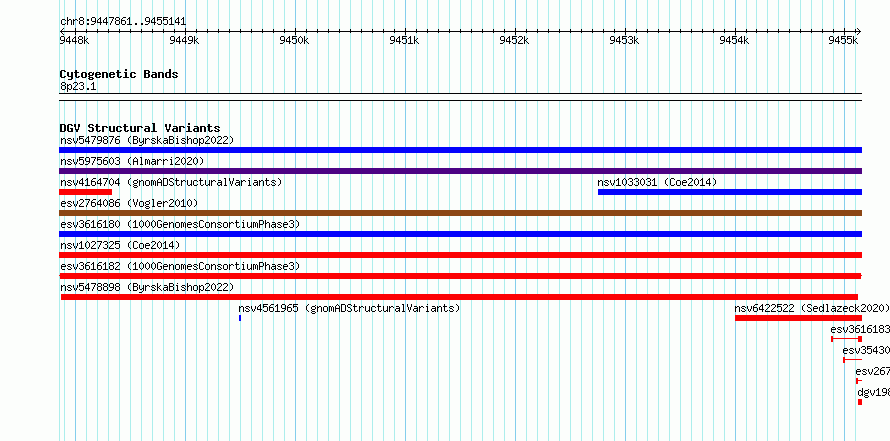Click the 9448k ruler tick label
The image size is (890, 441).
click(x=74, y=40)
